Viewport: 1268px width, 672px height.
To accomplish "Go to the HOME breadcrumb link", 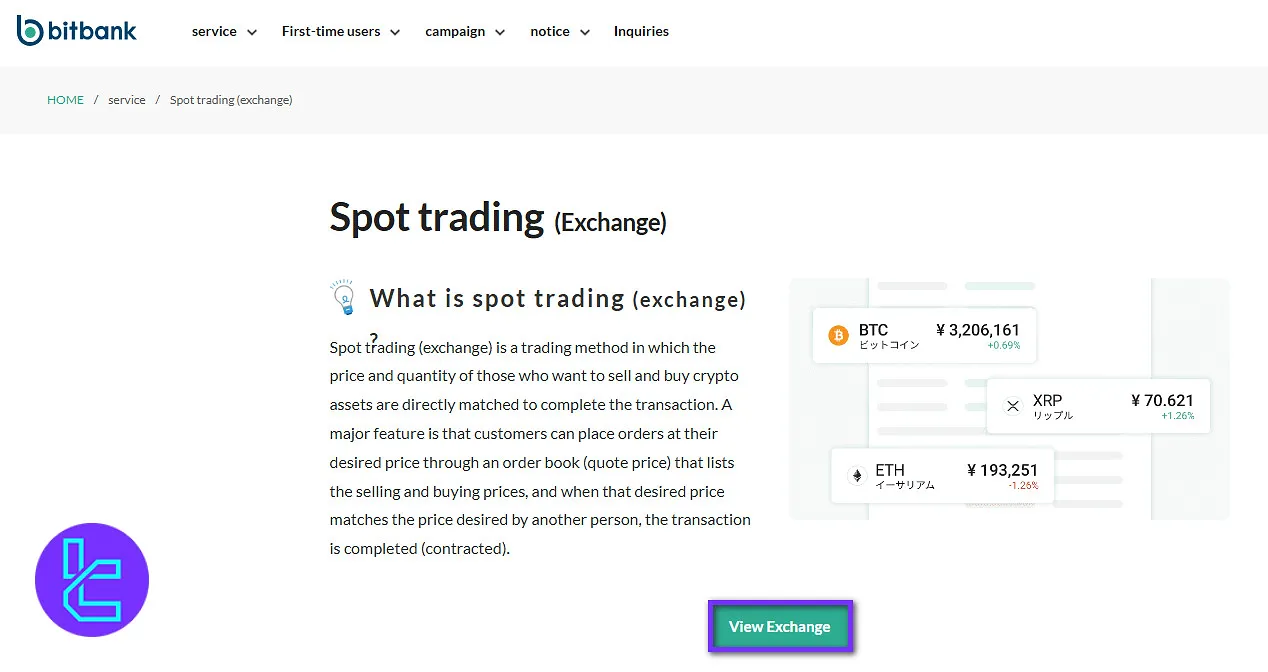I will [65, 100].
